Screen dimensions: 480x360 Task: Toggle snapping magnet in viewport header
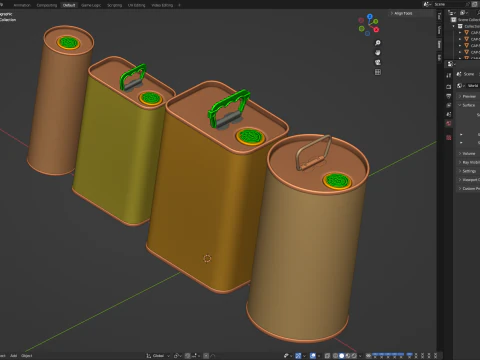[x=188, y=356]
